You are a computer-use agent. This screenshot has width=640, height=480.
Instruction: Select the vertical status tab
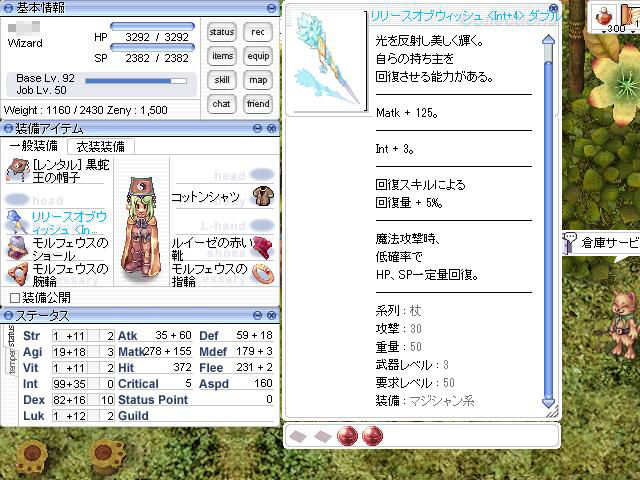[x=11, y=336]
